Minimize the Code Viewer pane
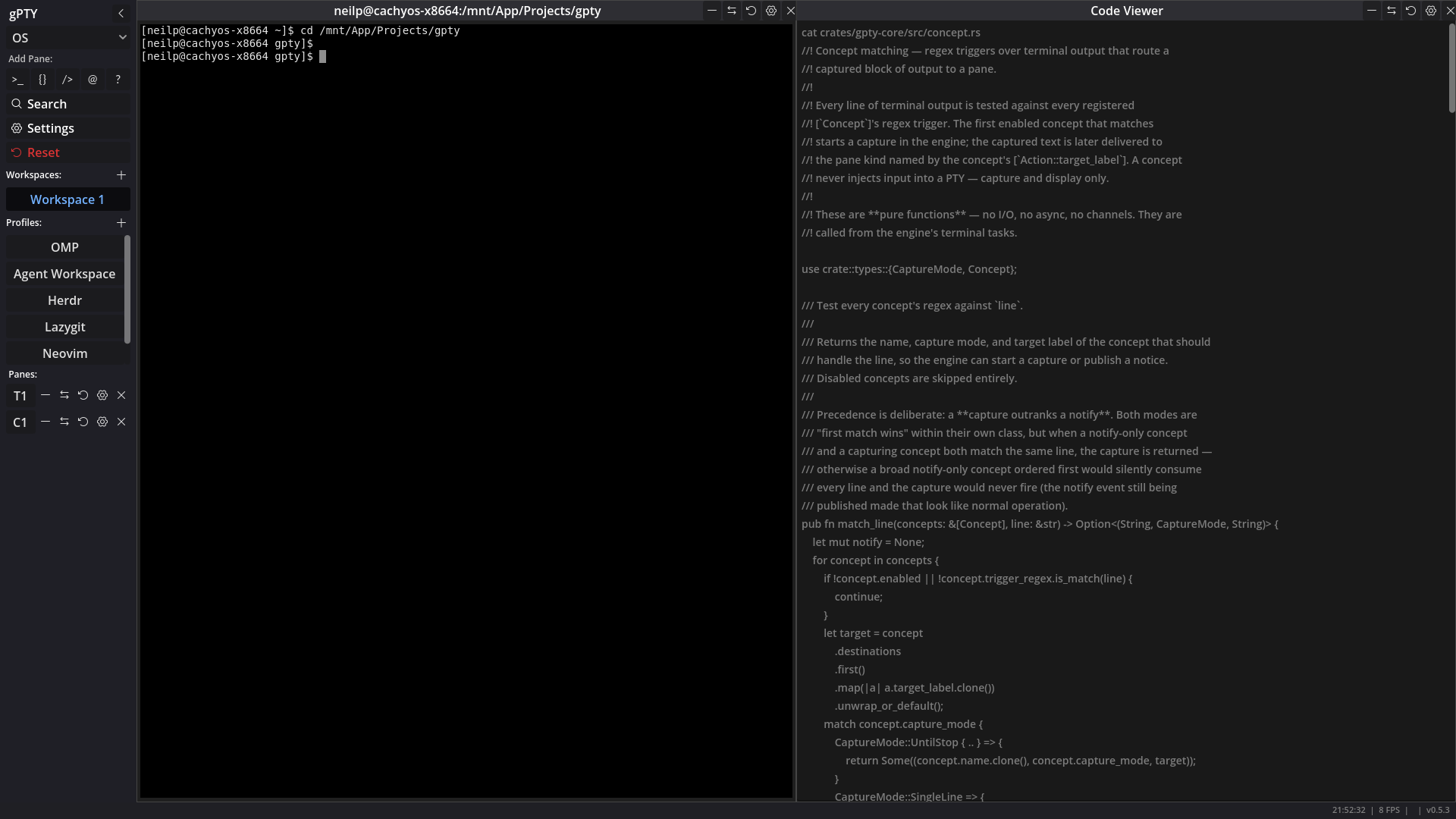 pyautogui.click(x=1372, y=11)
